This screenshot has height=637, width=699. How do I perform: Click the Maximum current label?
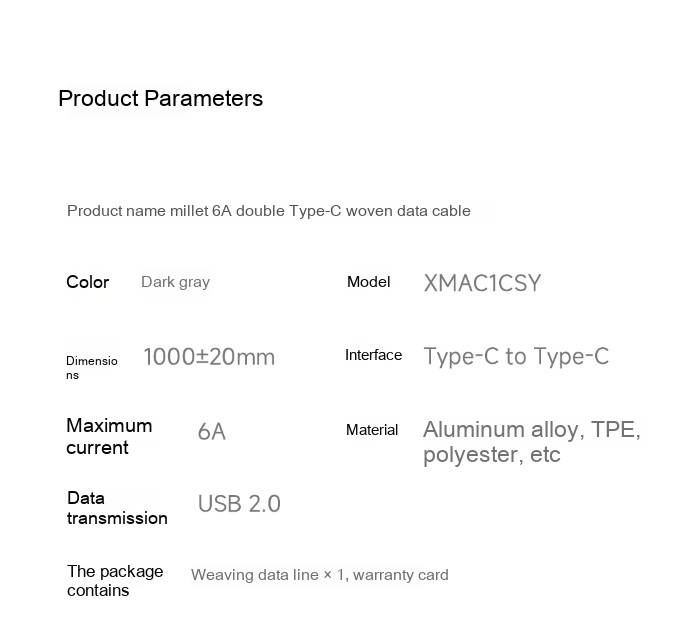coord(109,436)
